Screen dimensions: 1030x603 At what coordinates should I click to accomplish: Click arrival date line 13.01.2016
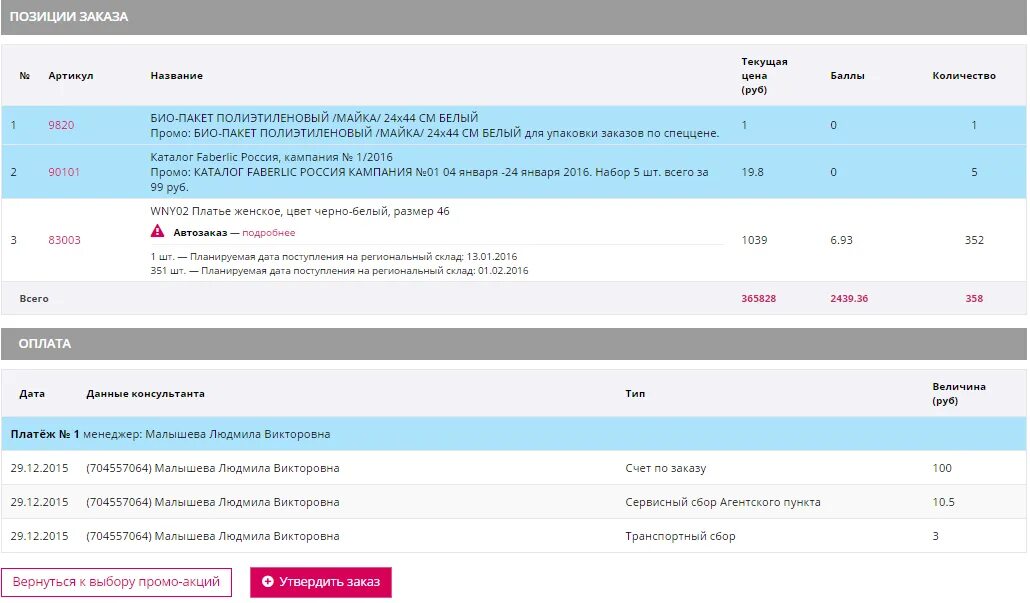[x=334, y=256]
